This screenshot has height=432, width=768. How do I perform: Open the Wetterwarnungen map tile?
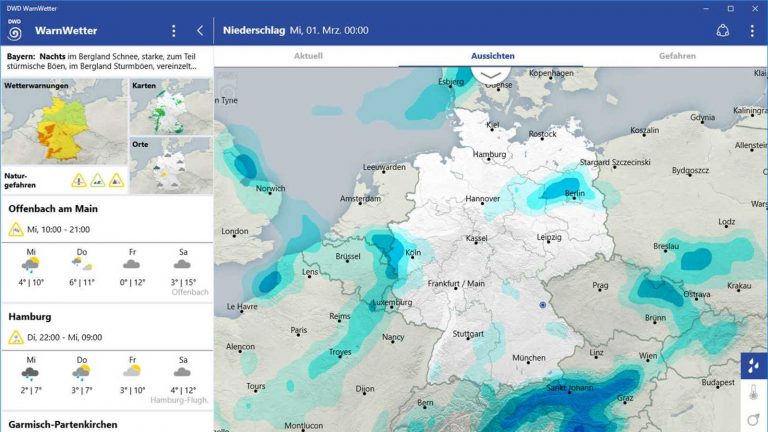pos(64,122)
